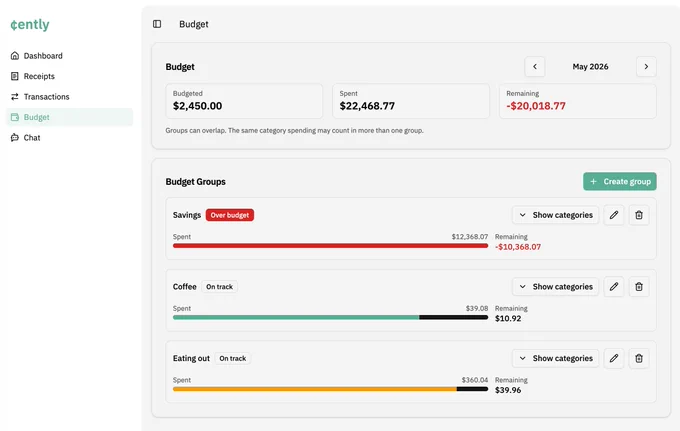Click the Remaining -$20,018.77 card

pos(578,101)
